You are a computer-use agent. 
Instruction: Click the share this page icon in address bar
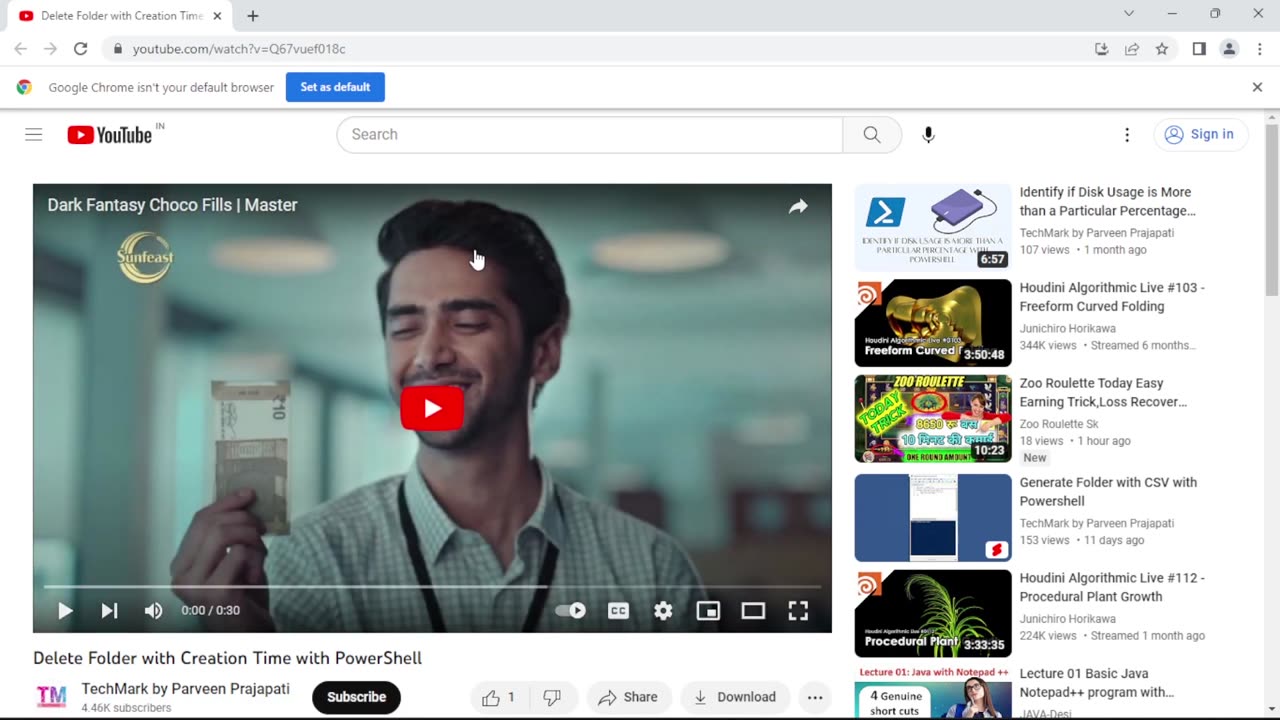pos(1132,48)
